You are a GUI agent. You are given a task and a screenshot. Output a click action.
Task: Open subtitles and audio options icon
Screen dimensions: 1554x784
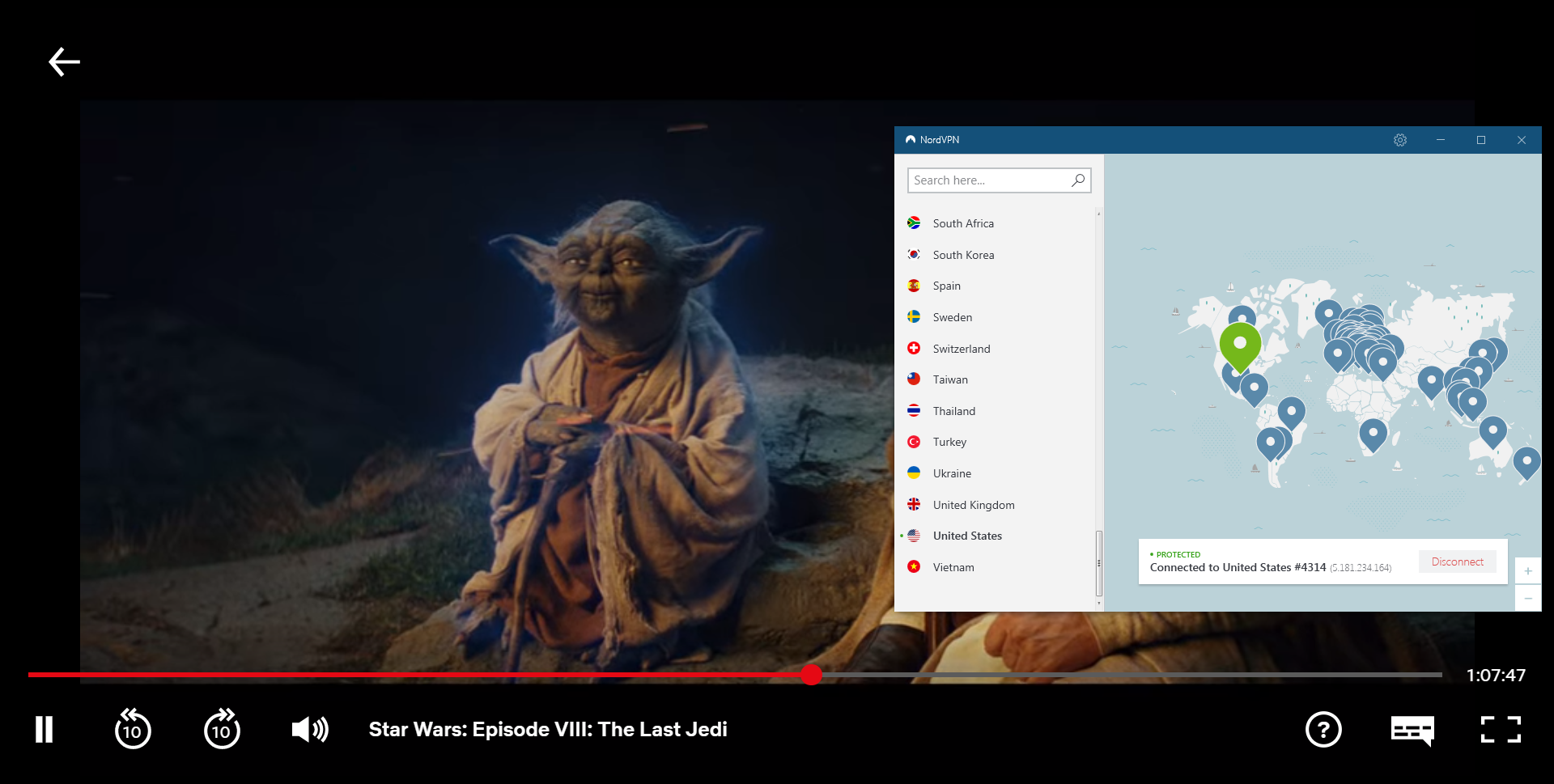[1412, 730]
